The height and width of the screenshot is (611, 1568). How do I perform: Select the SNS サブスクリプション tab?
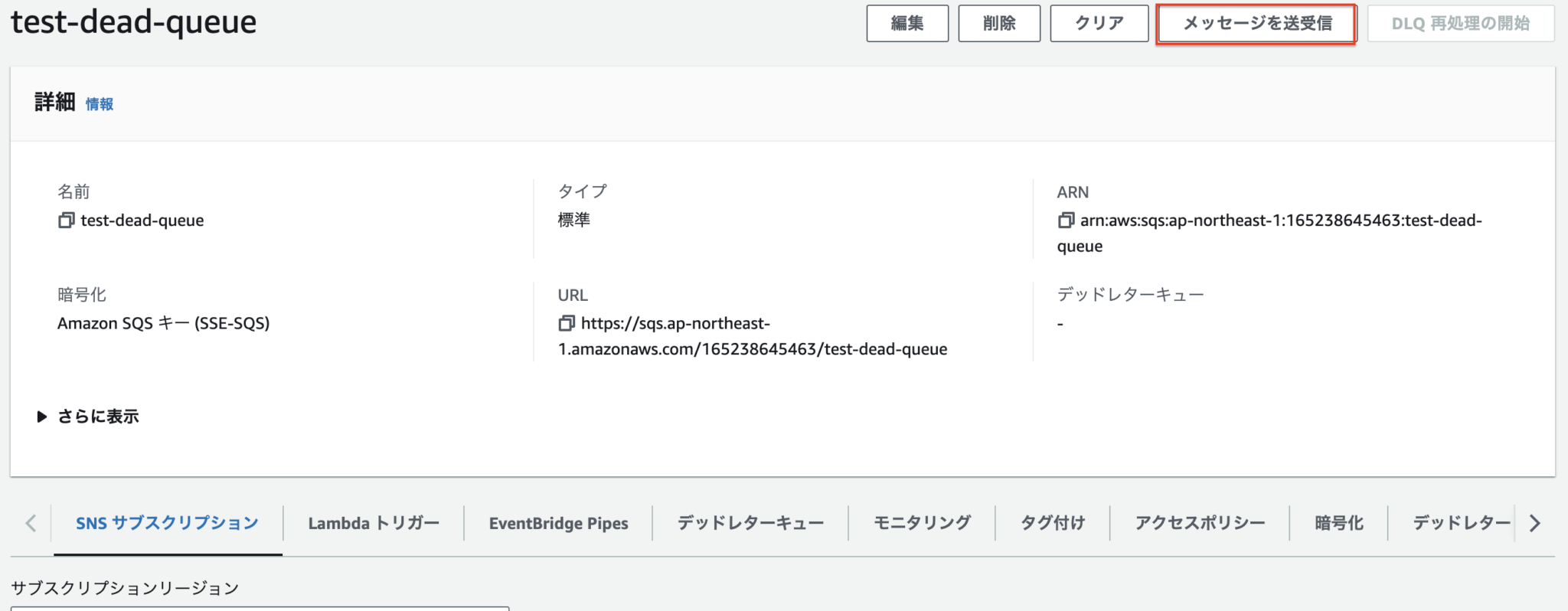click(x=167, y=523)
